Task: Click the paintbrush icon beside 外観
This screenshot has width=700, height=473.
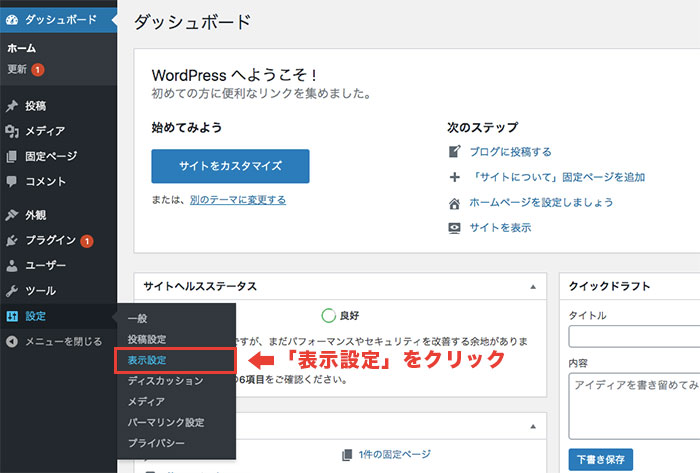Action: (12, 215)
